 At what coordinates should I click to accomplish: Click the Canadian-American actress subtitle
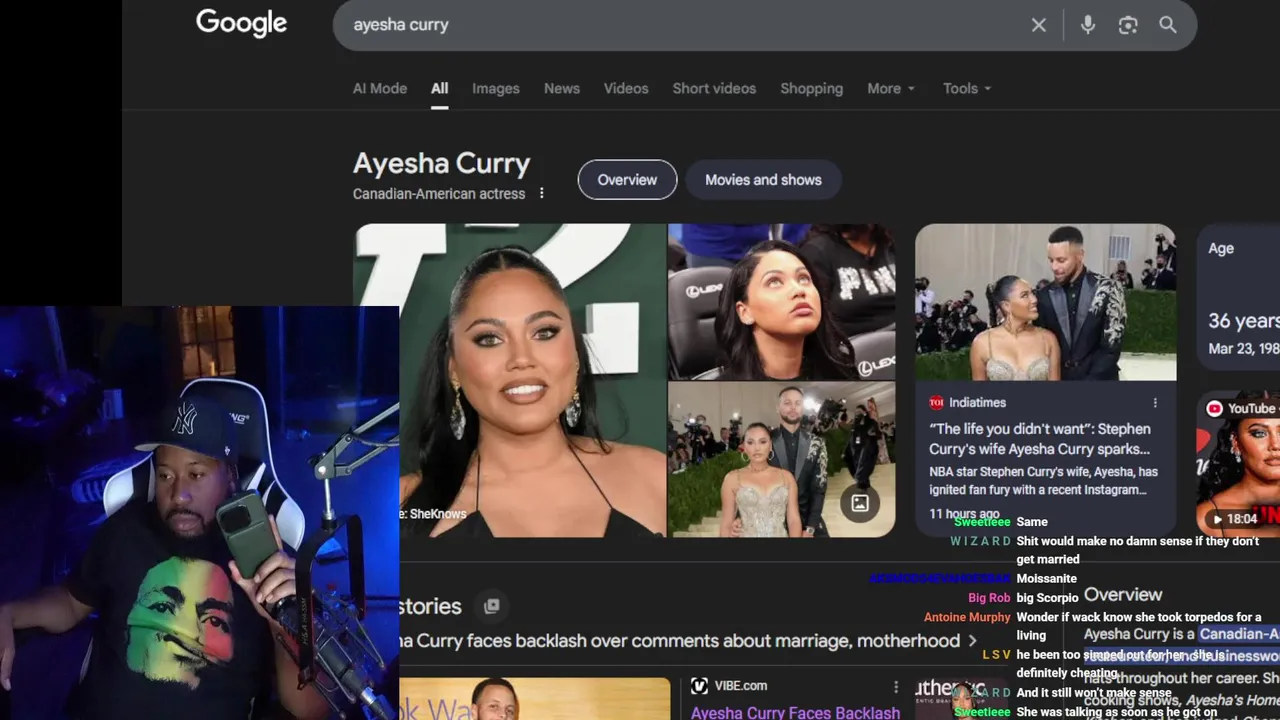pyautogui.click(x=439, y=193)
